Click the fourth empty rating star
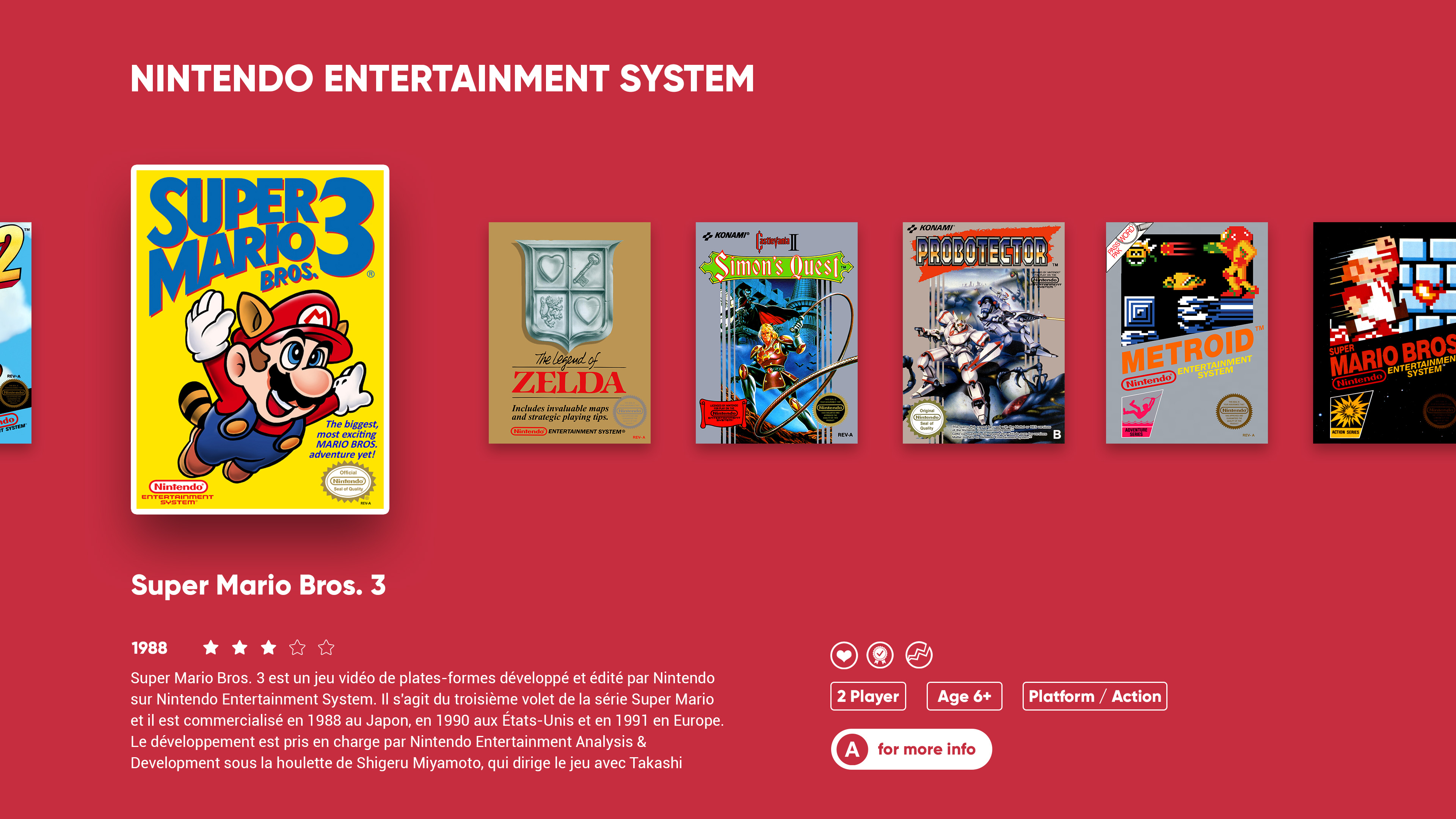This screenshot has width=1456, height=819. click(297, 648)
